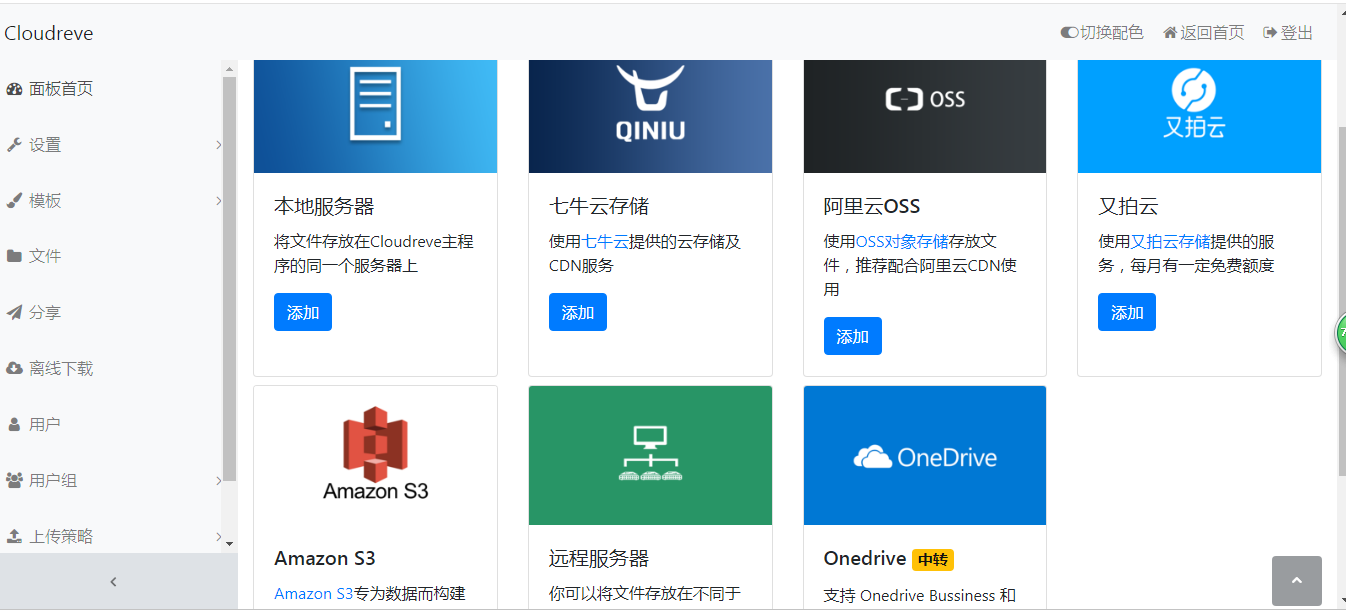This screenshot has height=610, width=1346.
Task: Select 面板首页 from the sidebar menu
Action: click(59, 88)
